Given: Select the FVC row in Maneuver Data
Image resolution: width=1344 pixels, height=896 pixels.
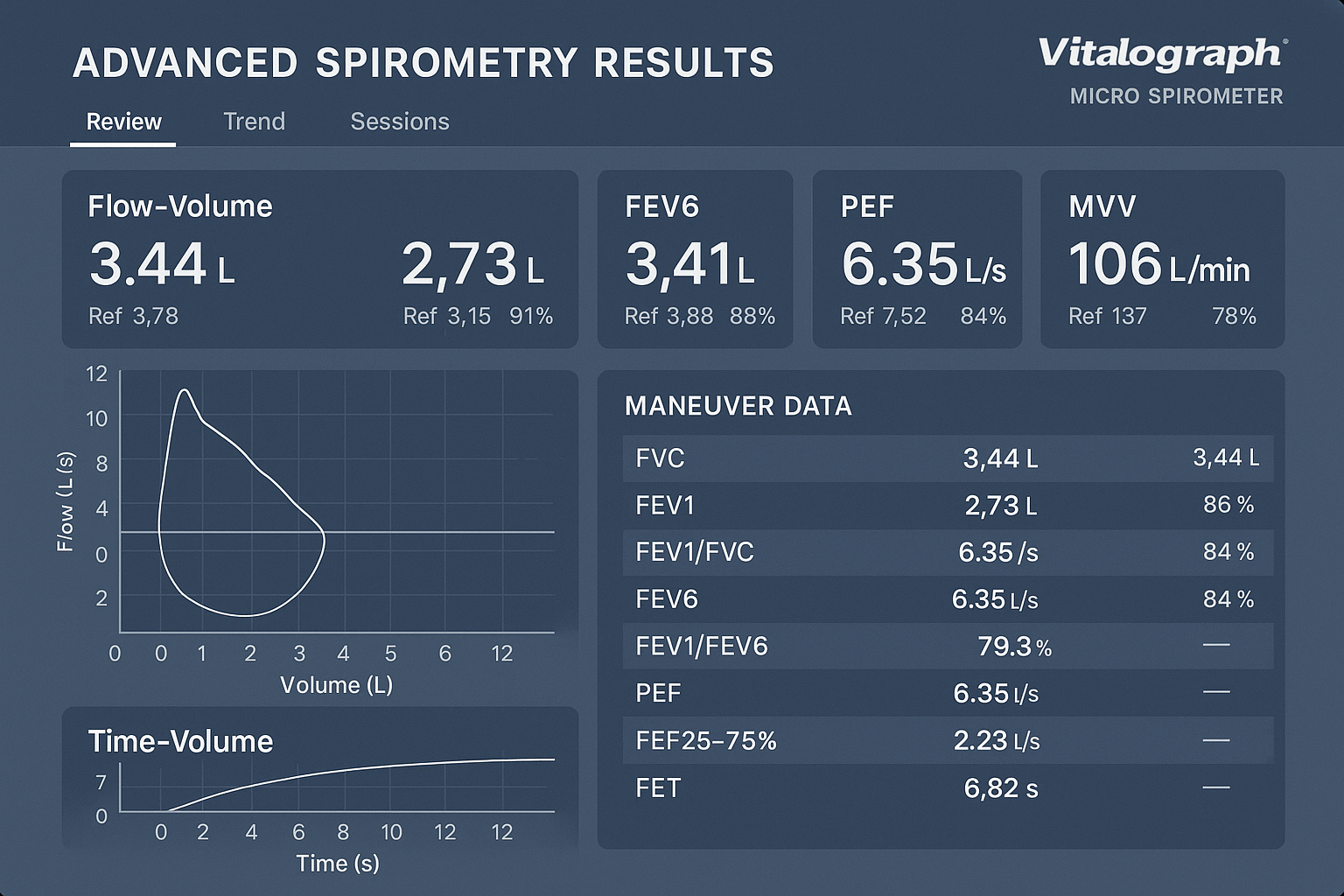Looking at the screenshot, I should coord(948,458).
